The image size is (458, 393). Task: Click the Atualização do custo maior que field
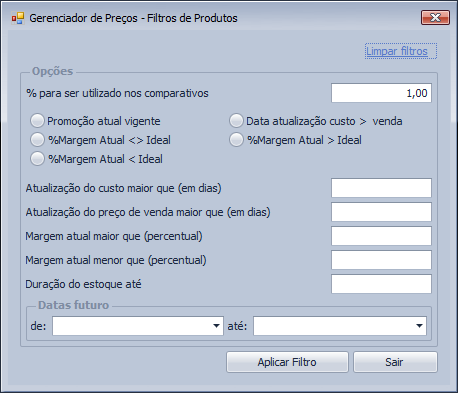tap(381, 188)
